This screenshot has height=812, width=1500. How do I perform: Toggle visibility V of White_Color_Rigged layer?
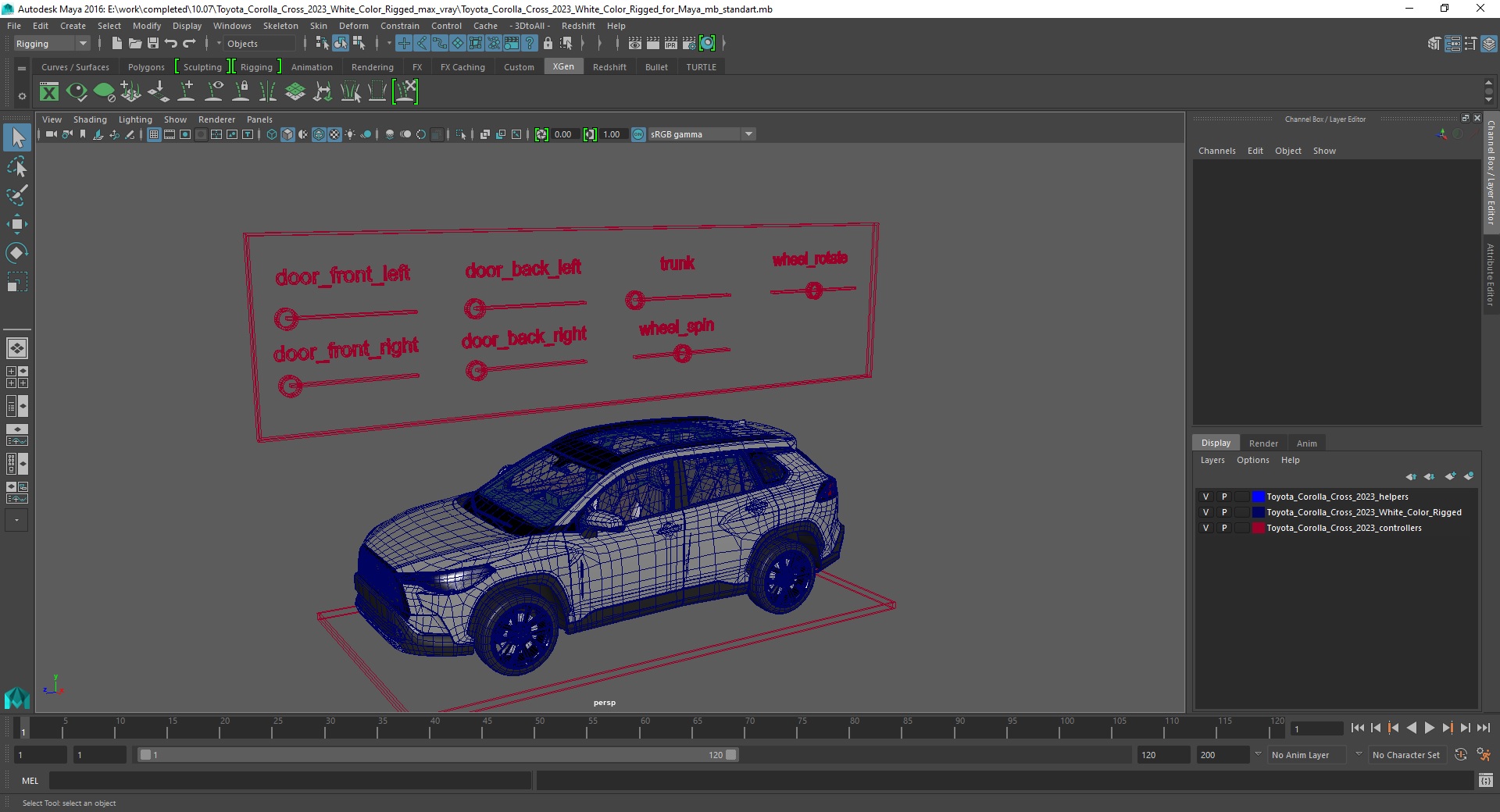[x=1205, y=512]
